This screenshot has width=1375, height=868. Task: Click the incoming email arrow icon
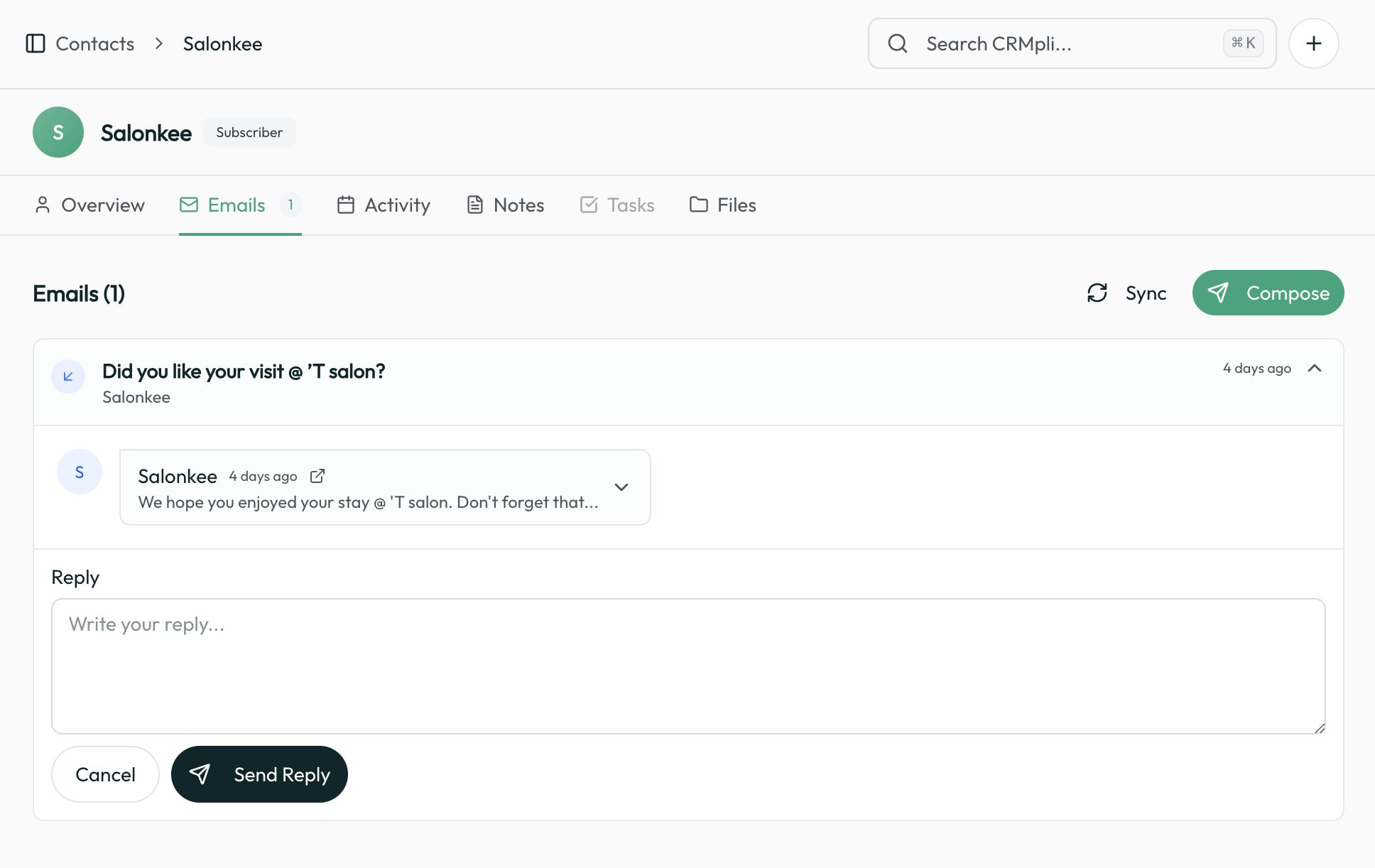[x=68, y=376]
